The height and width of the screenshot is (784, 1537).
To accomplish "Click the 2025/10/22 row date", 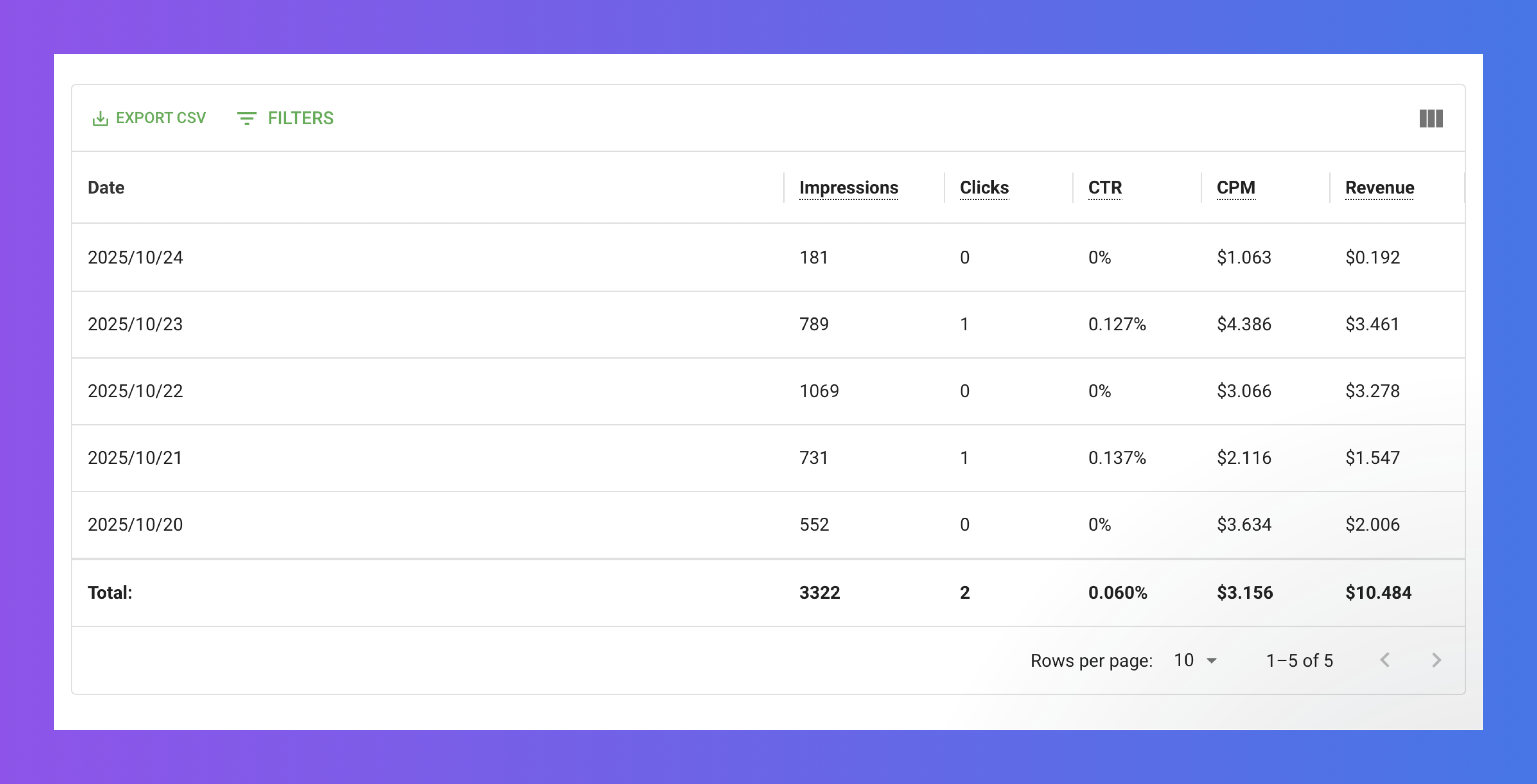I will (135, 391).
